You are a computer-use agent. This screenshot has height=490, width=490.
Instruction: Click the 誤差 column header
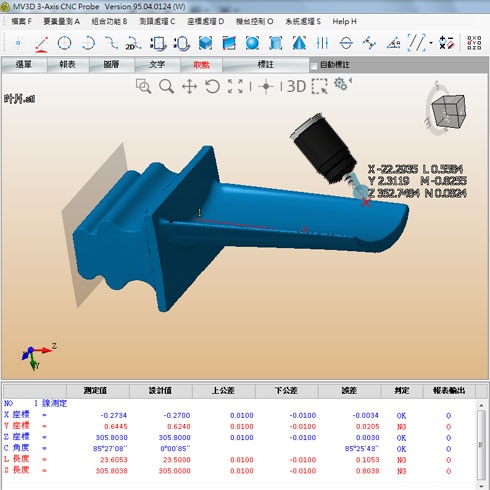(349, 390)
